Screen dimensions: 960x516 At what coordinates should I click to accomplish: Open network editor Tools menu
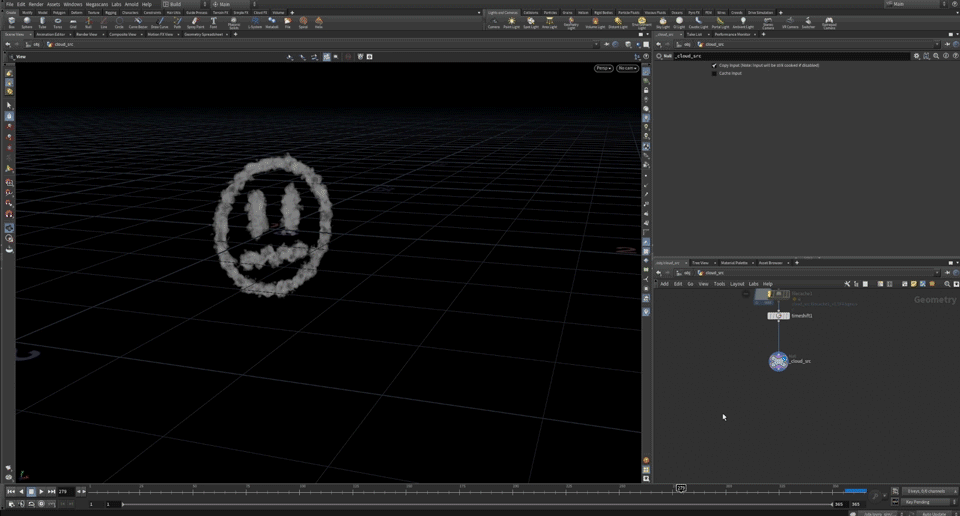point(719,284)
